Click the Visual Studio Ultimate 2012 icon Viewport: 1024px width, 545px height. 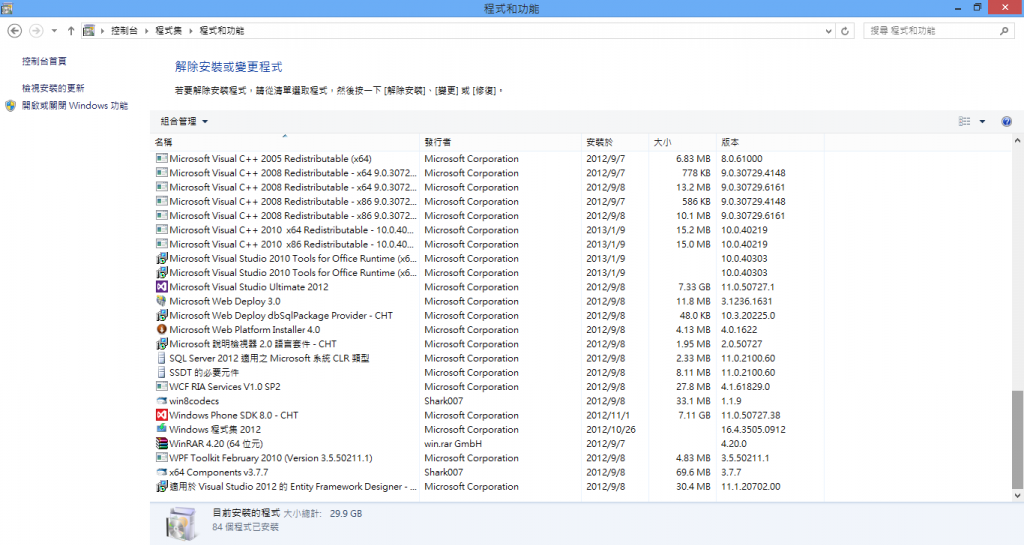tap(162, 287)
